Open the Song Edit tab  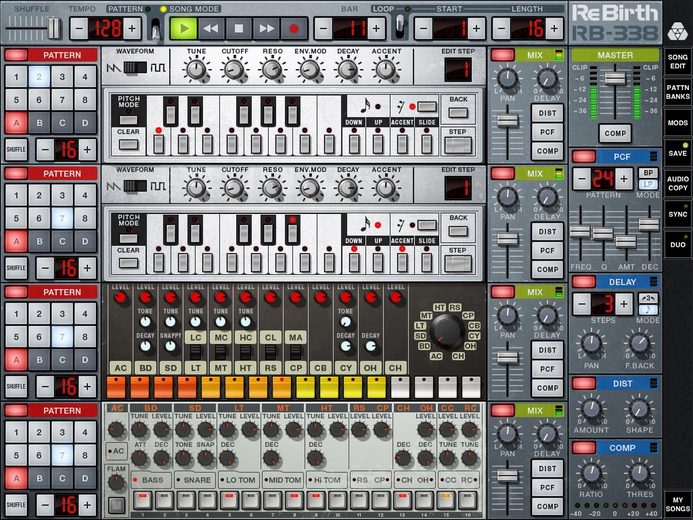[x=677, y=61]
